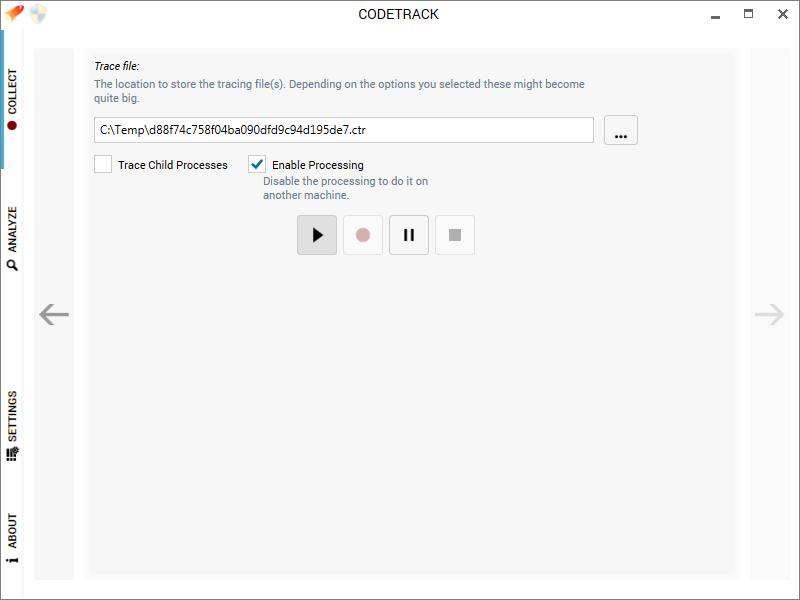Click the red record button

click(363, 235)
